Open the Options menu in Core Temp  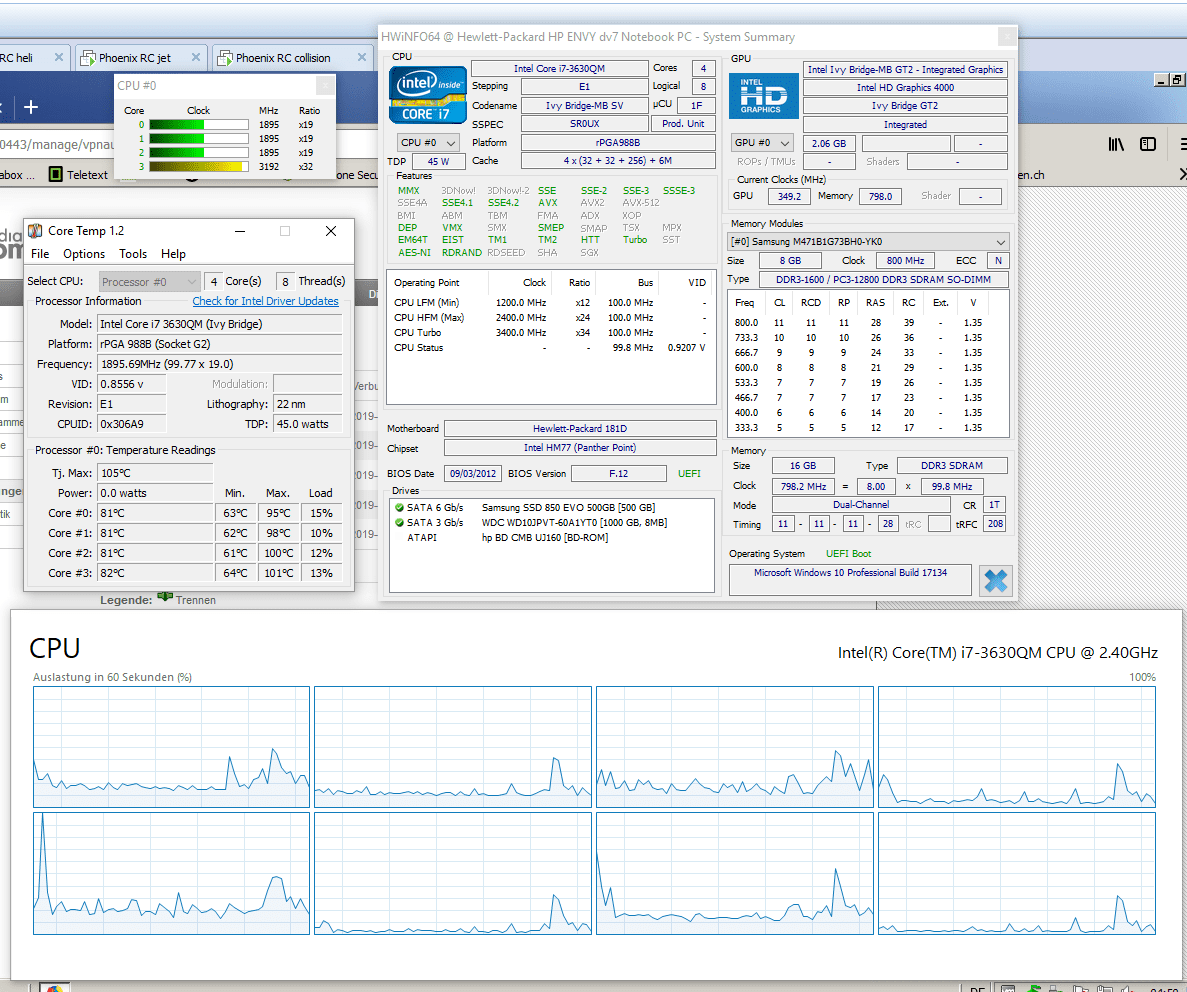click(x=84, y=254)
